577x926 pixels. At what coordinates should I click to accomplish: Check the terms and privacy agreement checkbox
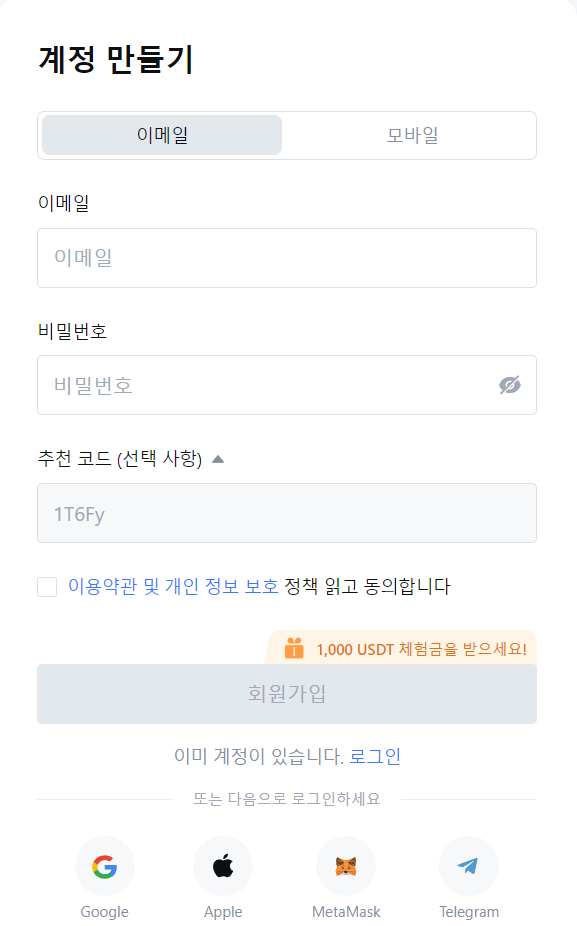[47, 587]
